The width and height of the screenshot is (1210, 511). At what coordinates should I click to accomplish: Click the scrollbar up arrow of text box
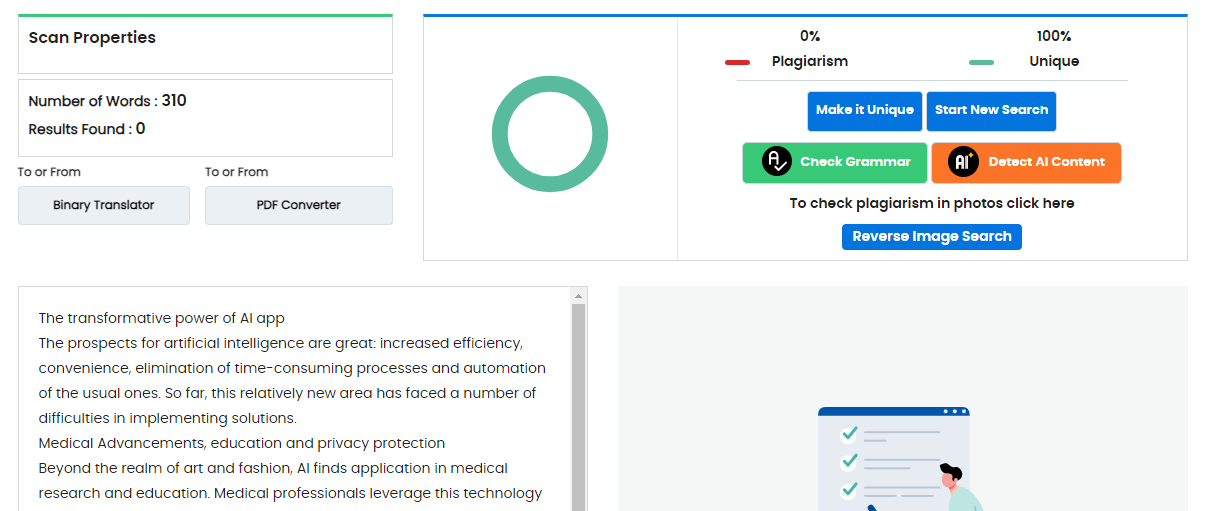click(x=578, y=296)
